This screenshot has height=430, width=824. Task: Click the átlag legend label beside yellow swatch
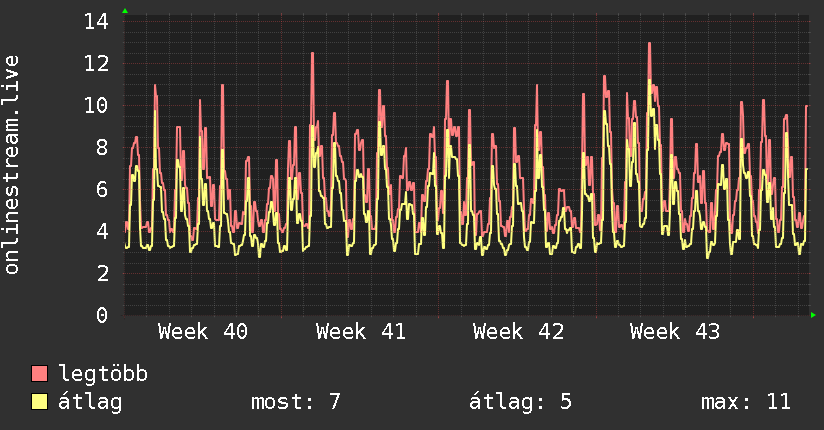point(90,403)
